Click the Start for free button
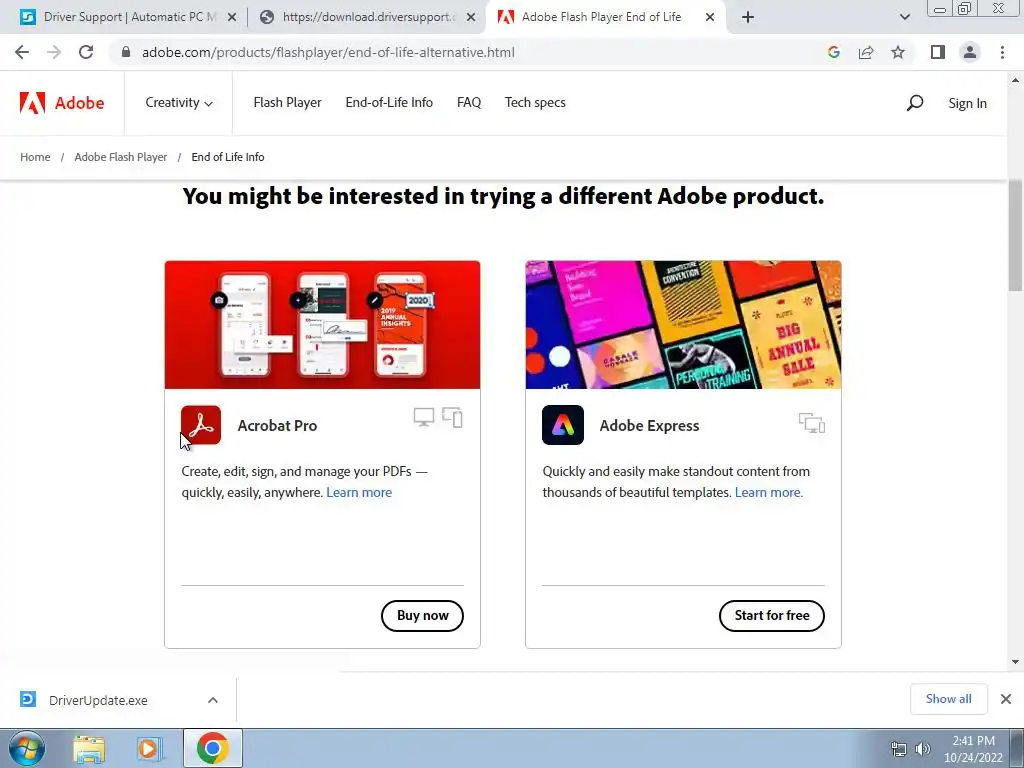 (x=772, y=616)
